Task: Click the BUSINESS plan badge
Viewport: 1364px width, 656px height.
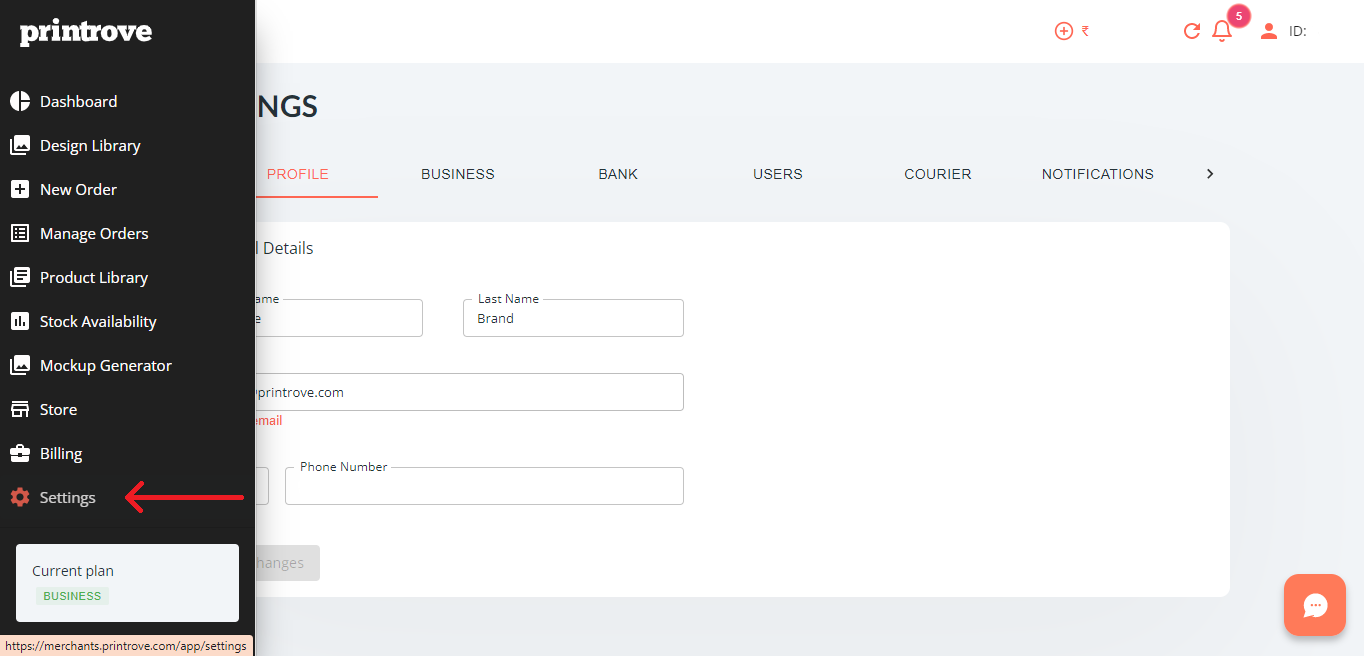Action: click(x=72, y=596)
